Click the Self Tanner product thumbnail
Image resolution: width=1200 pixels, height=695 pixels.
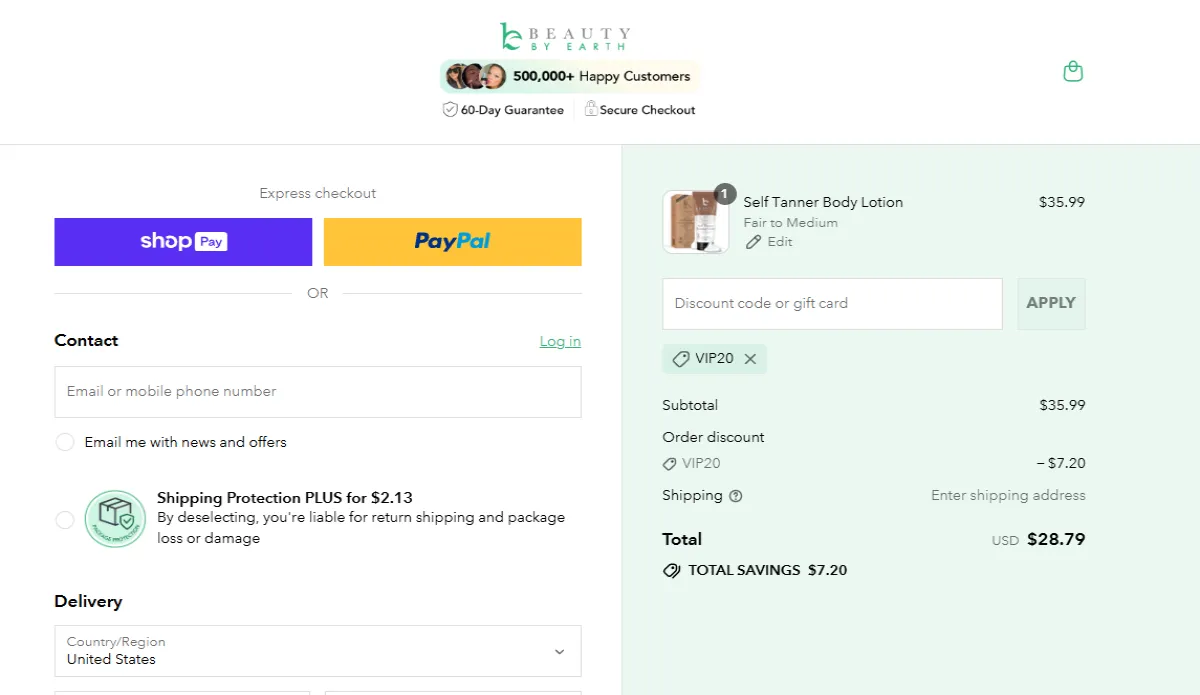click(696, 219)
